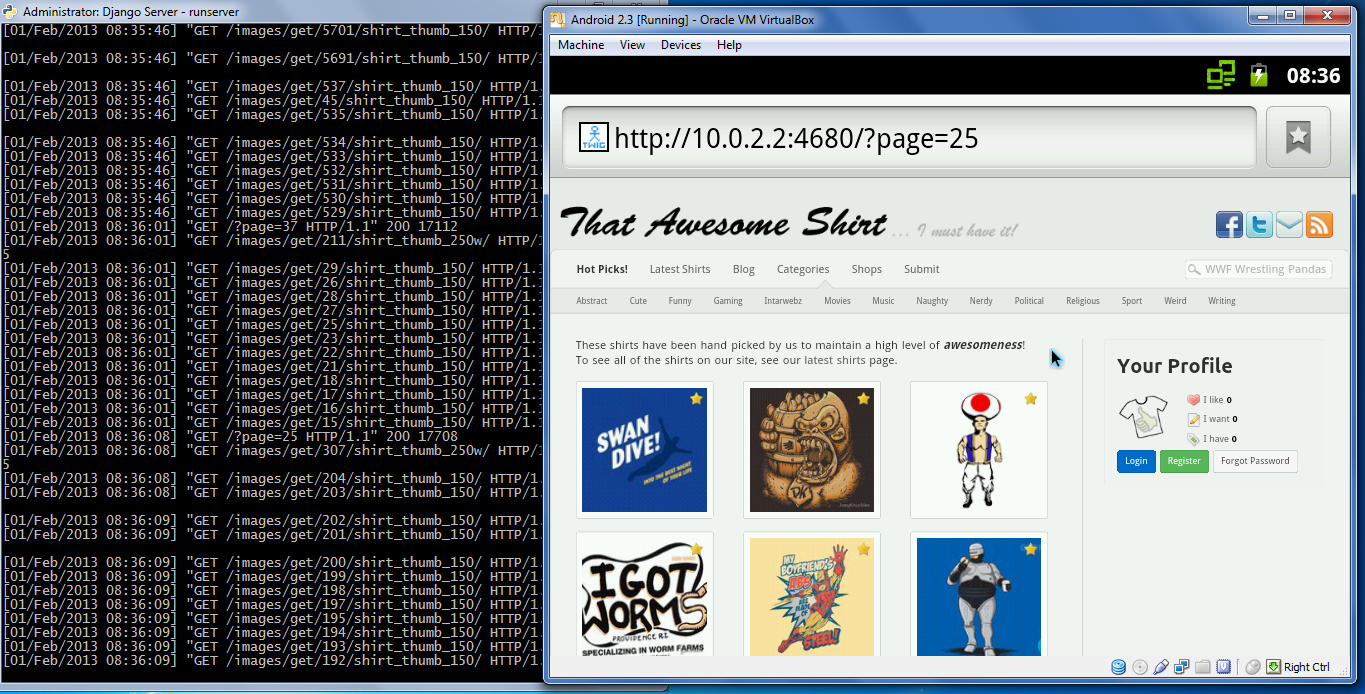Open the My Boyfriend's Abs shirt thumbnail

coord(812,594)
